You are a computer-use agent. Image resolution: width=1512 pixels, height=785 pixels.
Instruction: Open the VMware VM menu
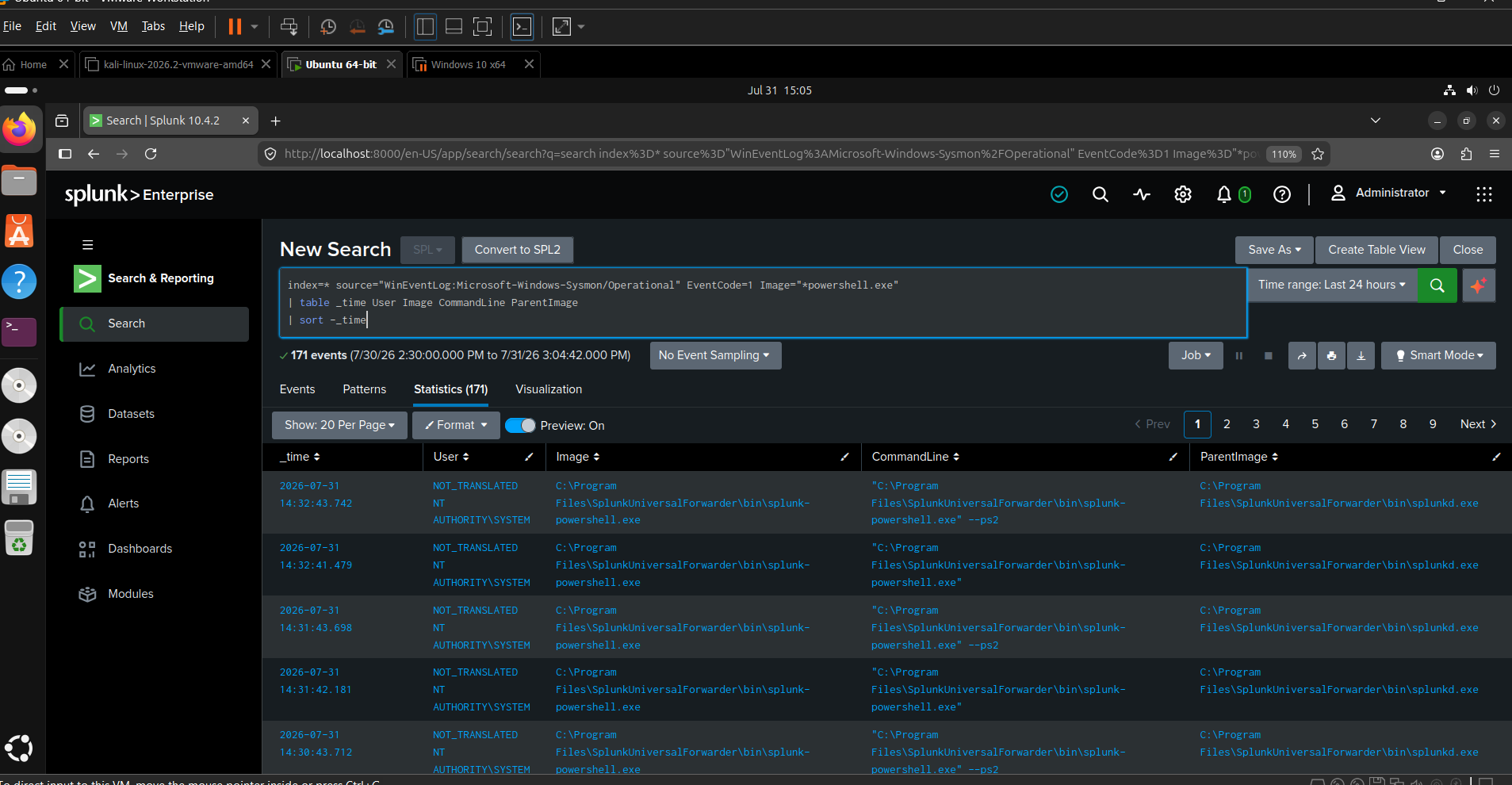click(x=119, y=26)
